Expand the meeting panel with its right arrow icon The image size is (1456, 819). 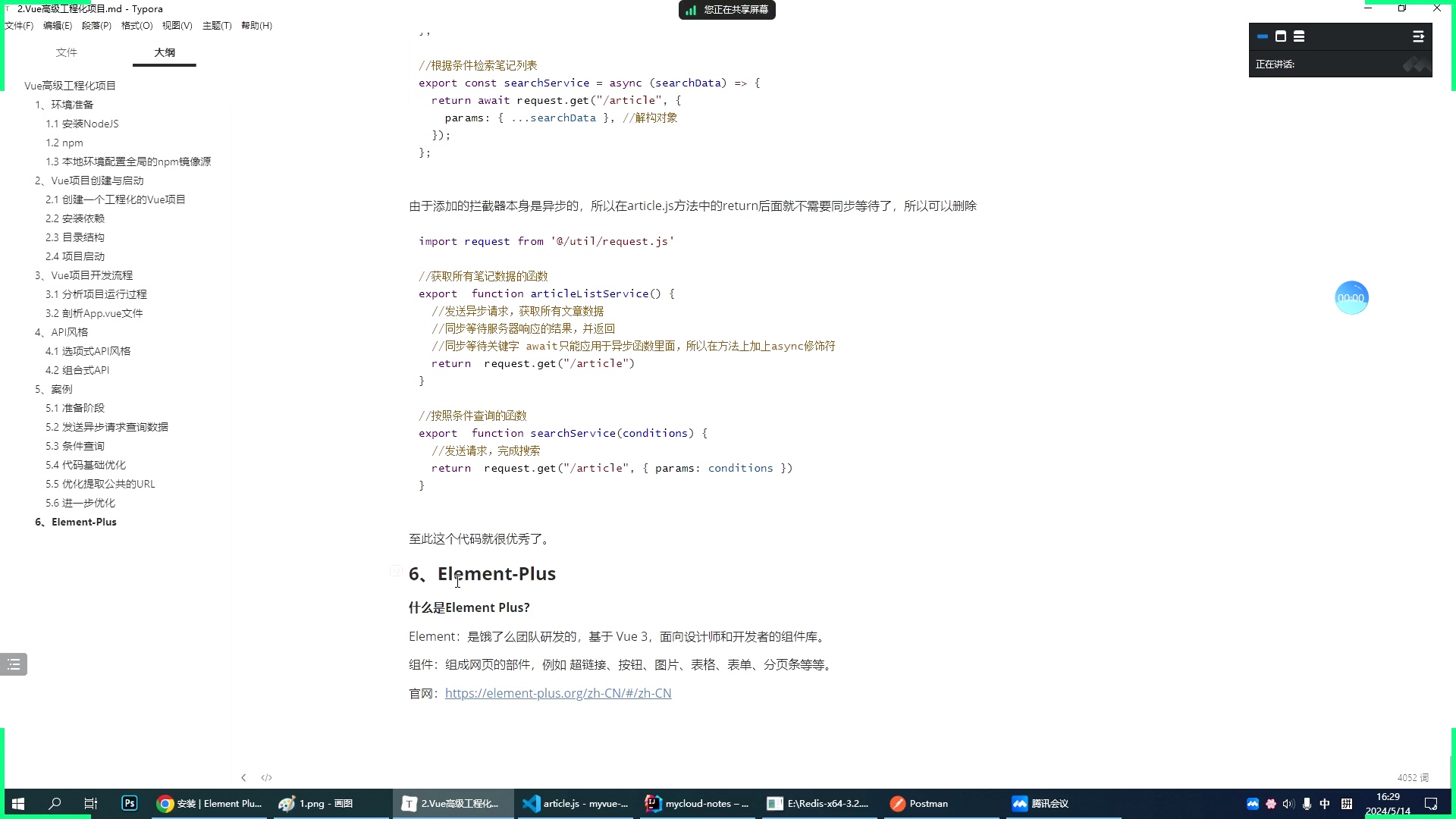(1417, 36)
